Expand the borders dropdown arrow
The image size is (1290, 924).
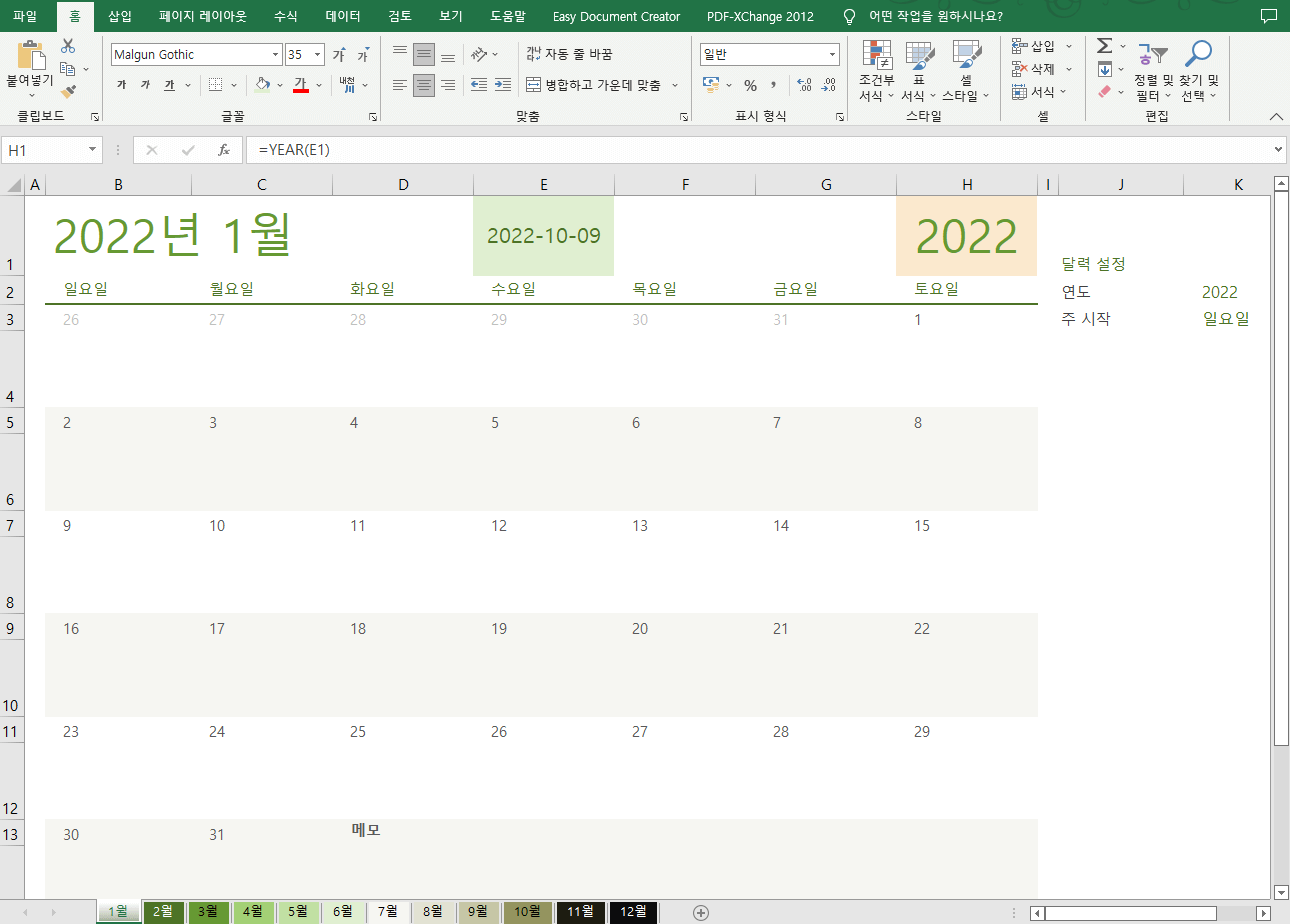click(x=234, y=85)
